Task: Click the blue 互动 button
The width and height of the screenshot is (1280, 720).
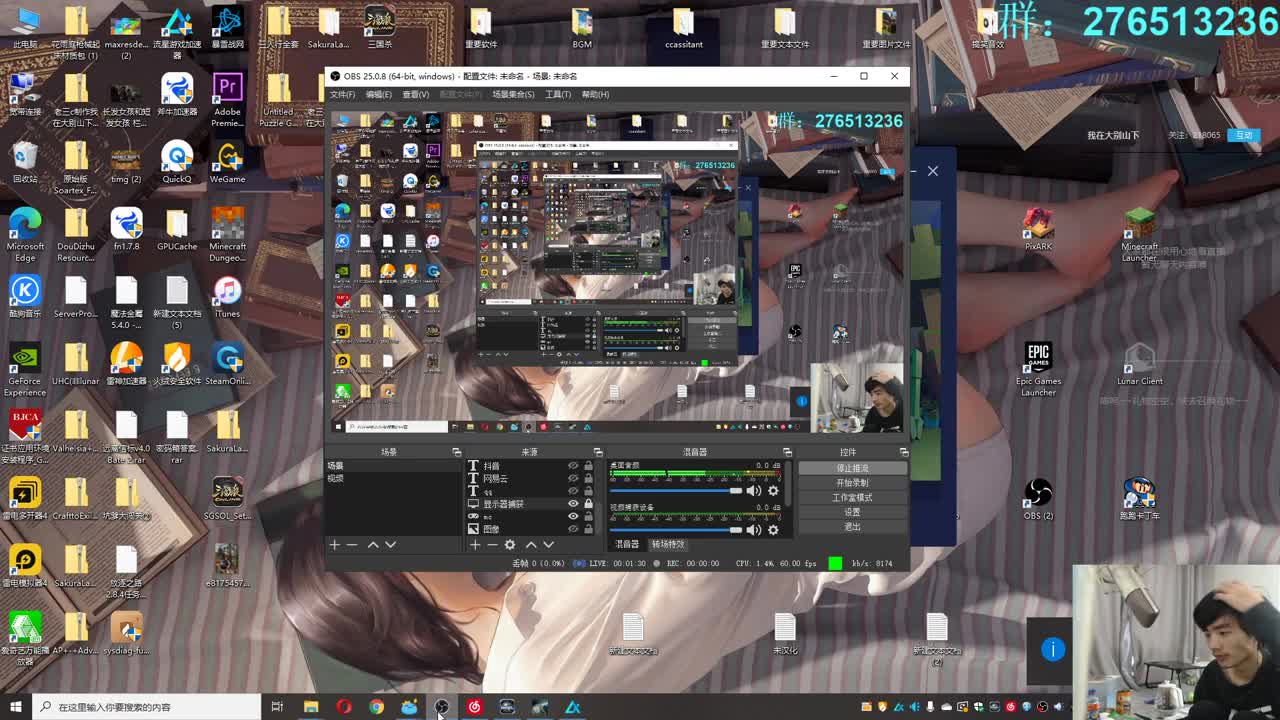Action: coord(1244,135)
